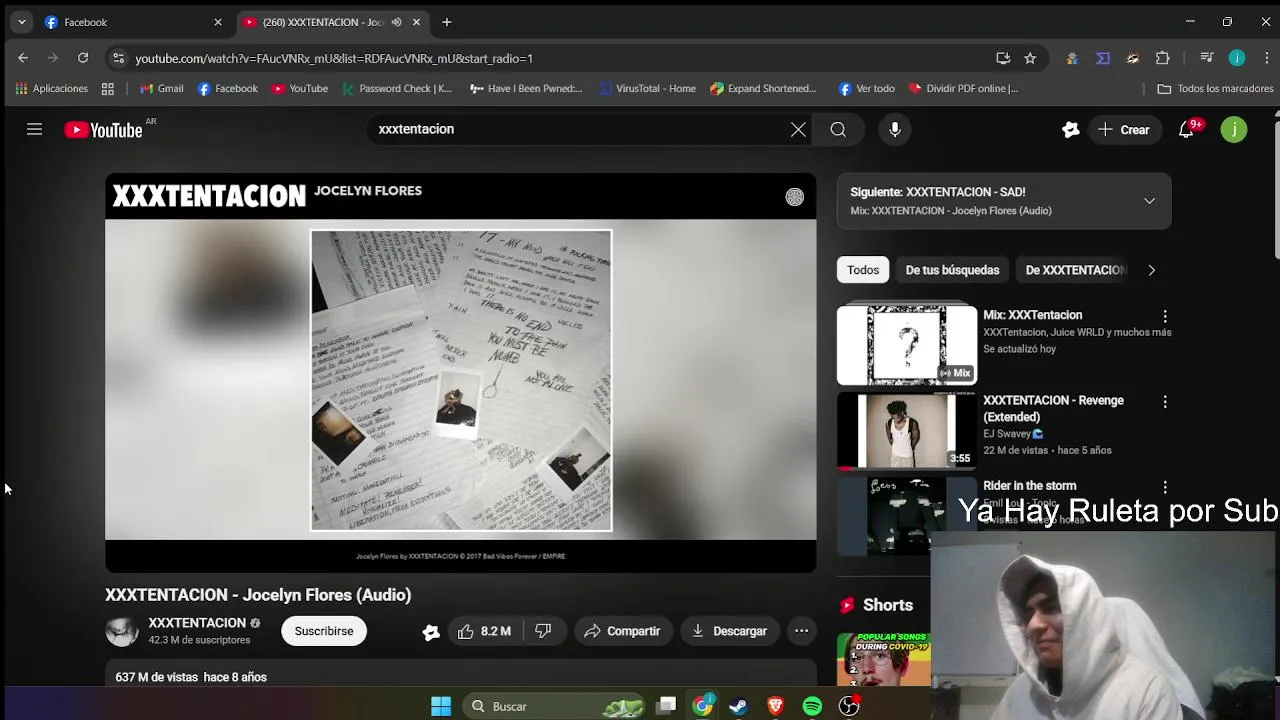
Task: Open the Mix: XXXTentacion thumbnail
Action: click(x=907, y=345)
